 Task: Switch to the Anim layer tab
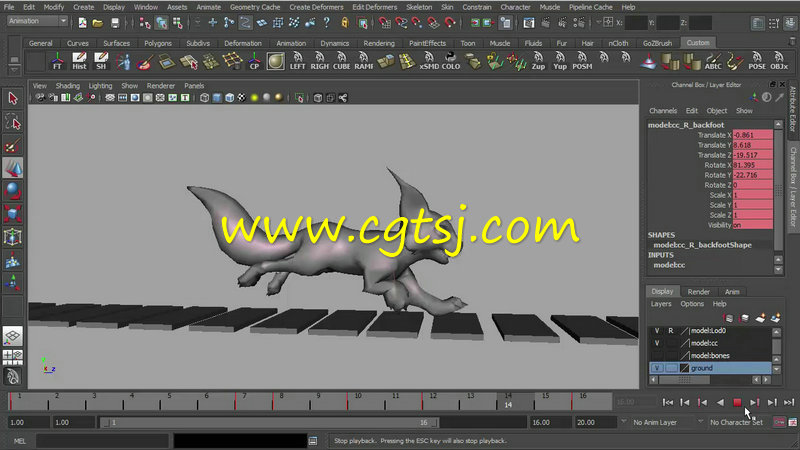[732, 292]
